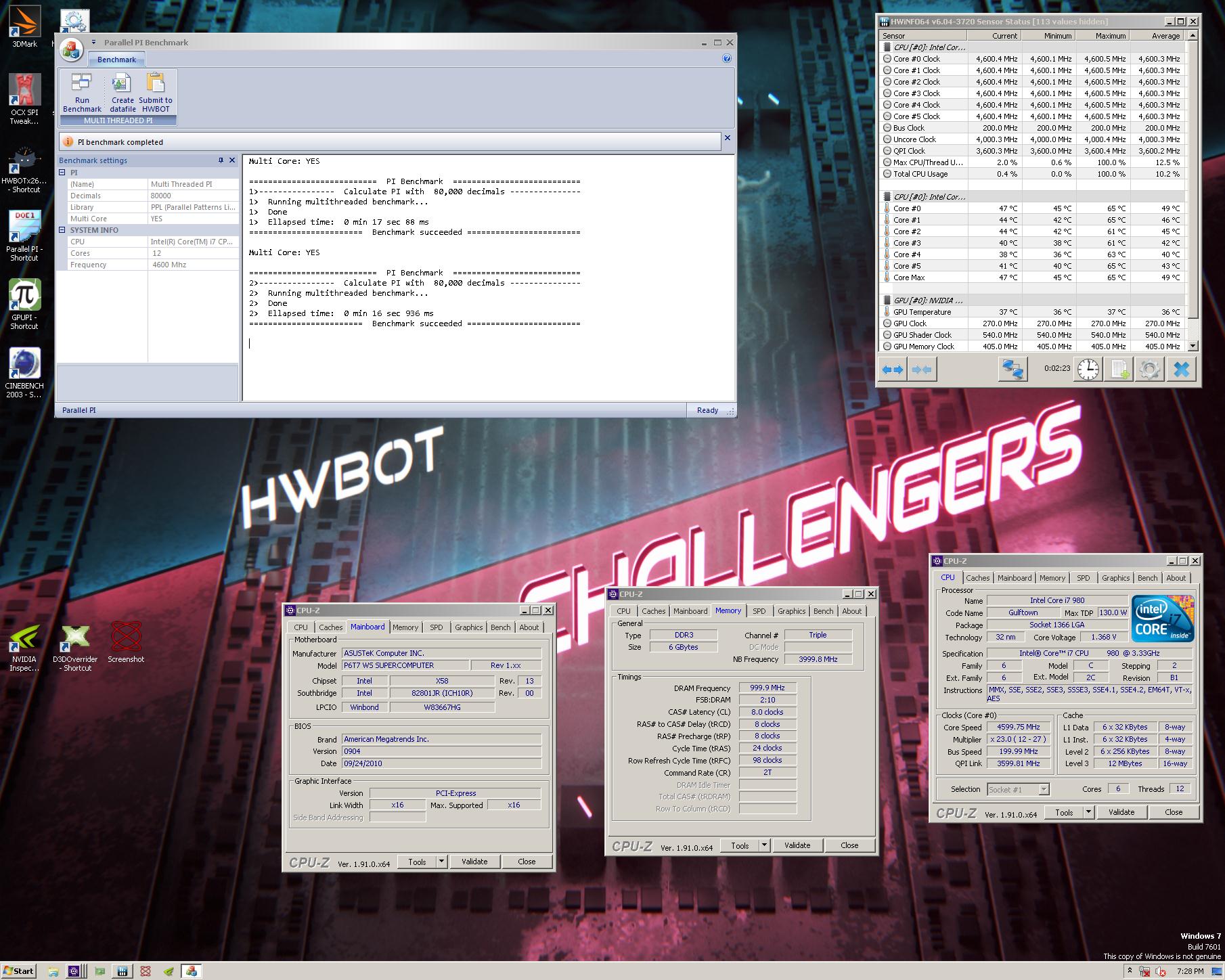This screenshot has height=980, width=1225.
Task: Launch GPUPI shortcut from desktop
Action: click(24, 305)
